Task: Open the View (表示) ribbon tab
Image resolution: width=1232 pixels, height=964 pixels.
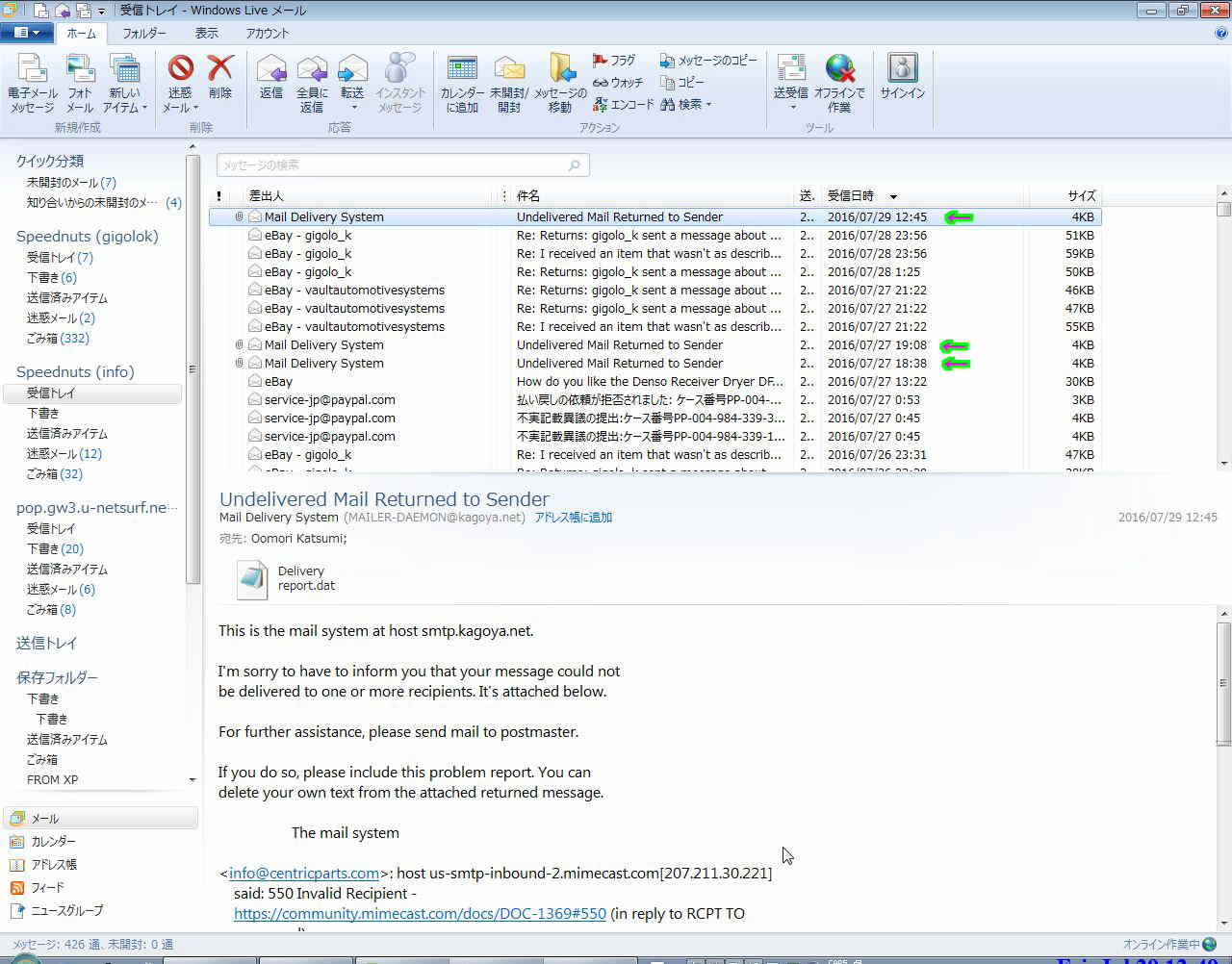Action: click(x=207, y=33)
